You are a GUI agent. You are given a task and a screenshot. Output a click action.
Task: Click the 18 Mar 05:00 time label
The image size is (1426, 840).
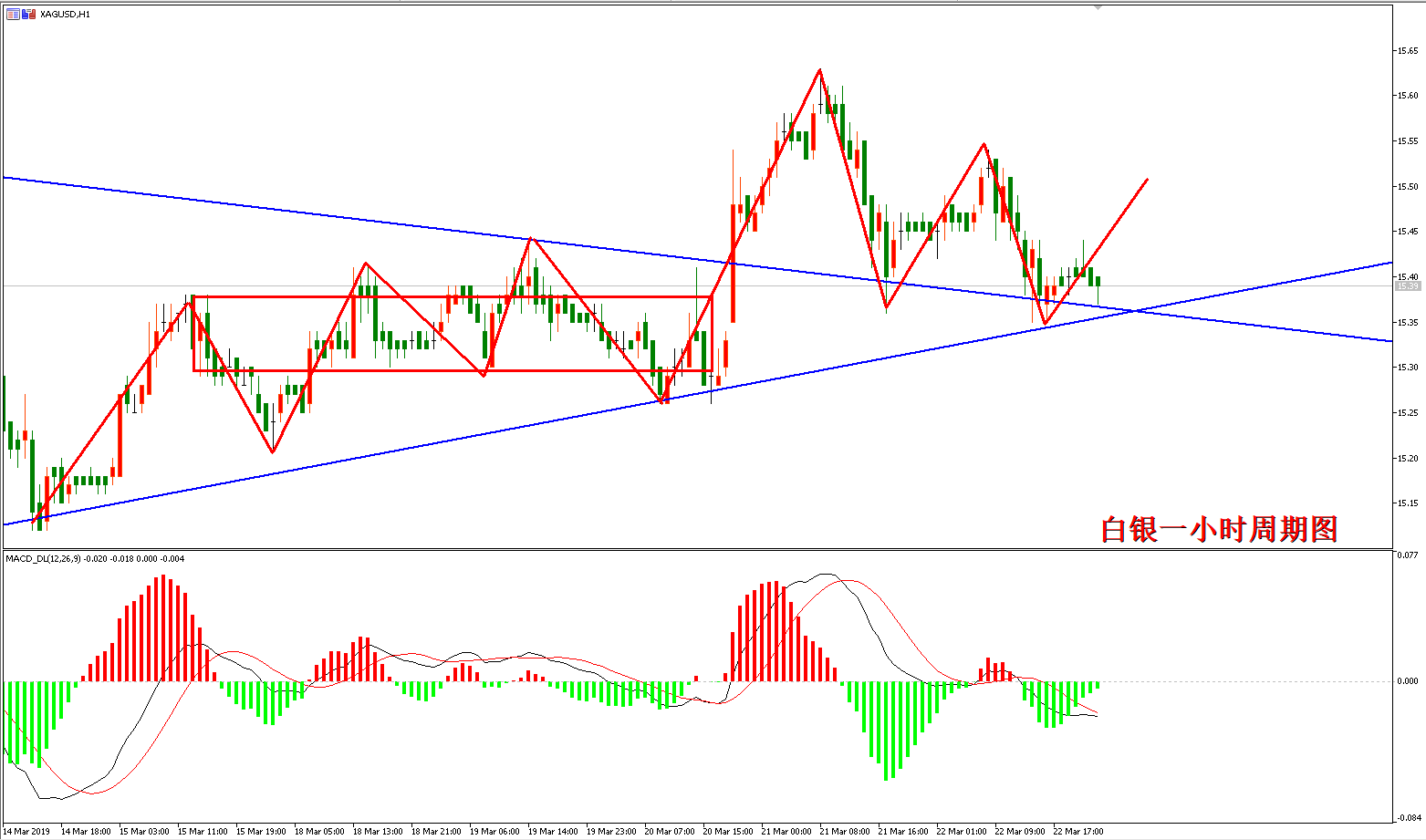pyautogui.click(x=319, y=832)
